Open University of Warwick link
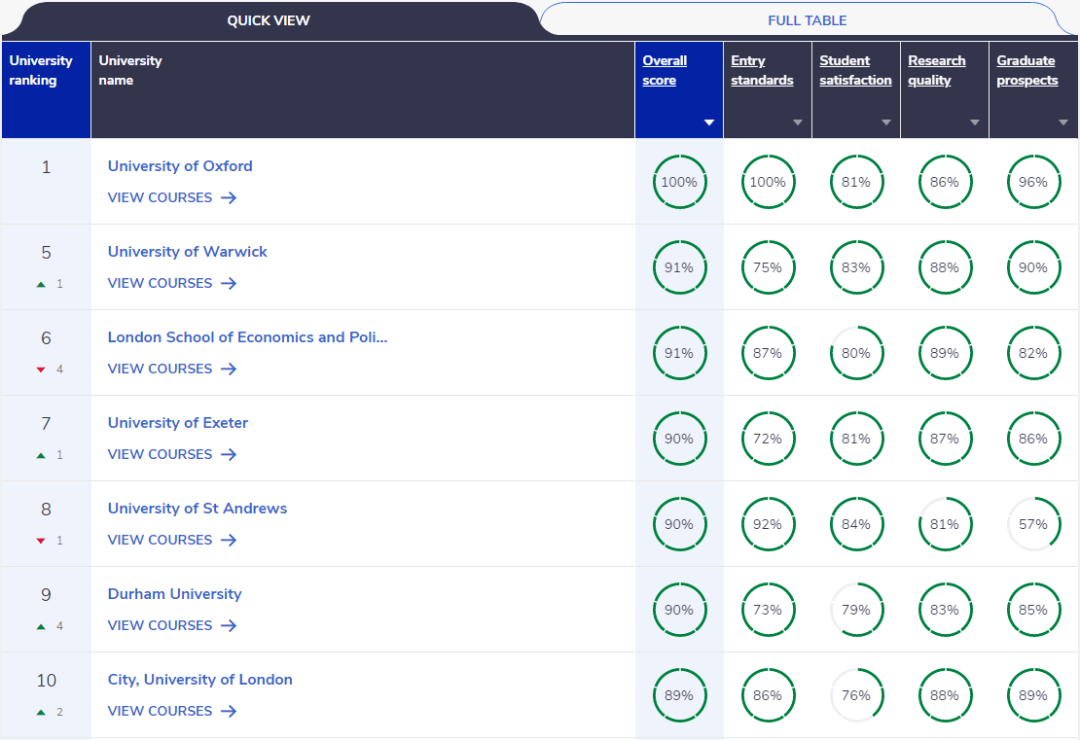The image size is (1080, 740). click(187, 252)
